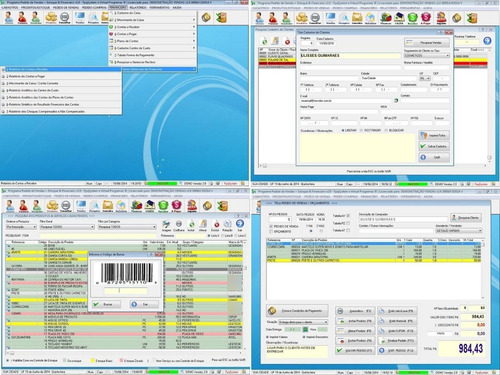Expand 2-Movimento de Caixa submenu arrow
The height and width of the screenshot is (375, 500).
coord(194,20)
